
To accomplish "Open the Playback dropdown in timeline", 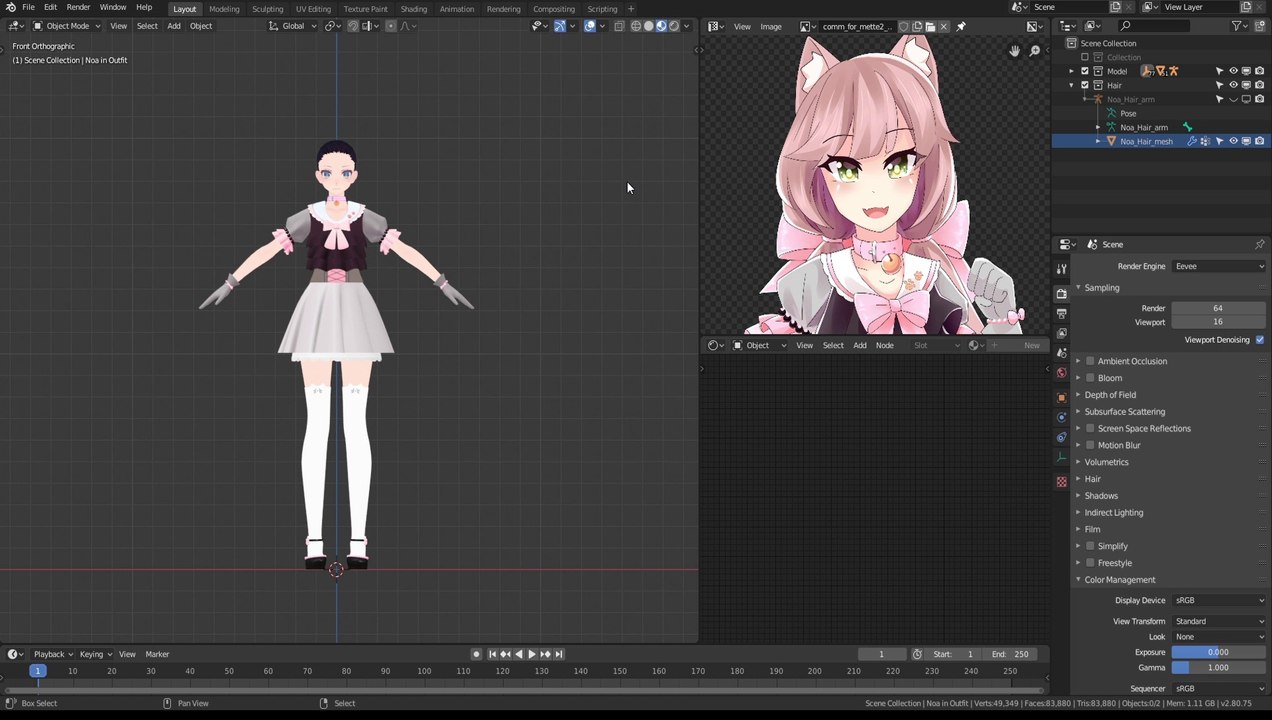I will pyautogui.click(x=53, y=654).
